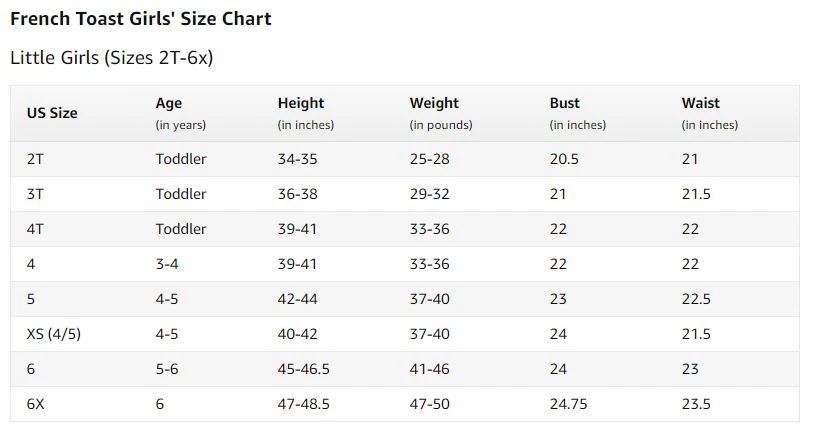Select the Waist column header
813x434 pixels.
tap(700, 103)
